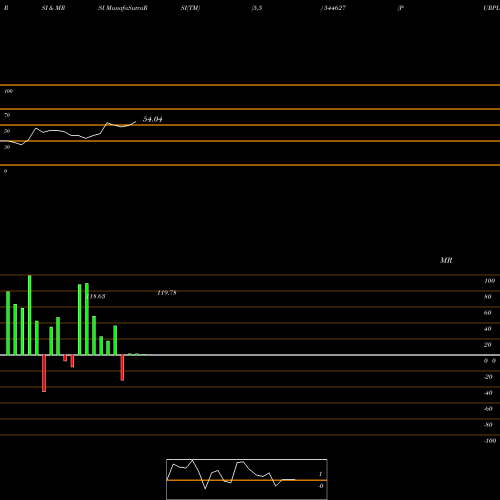
Task: Click the -20 label on MR axis
Action: [x=488, y=377]
